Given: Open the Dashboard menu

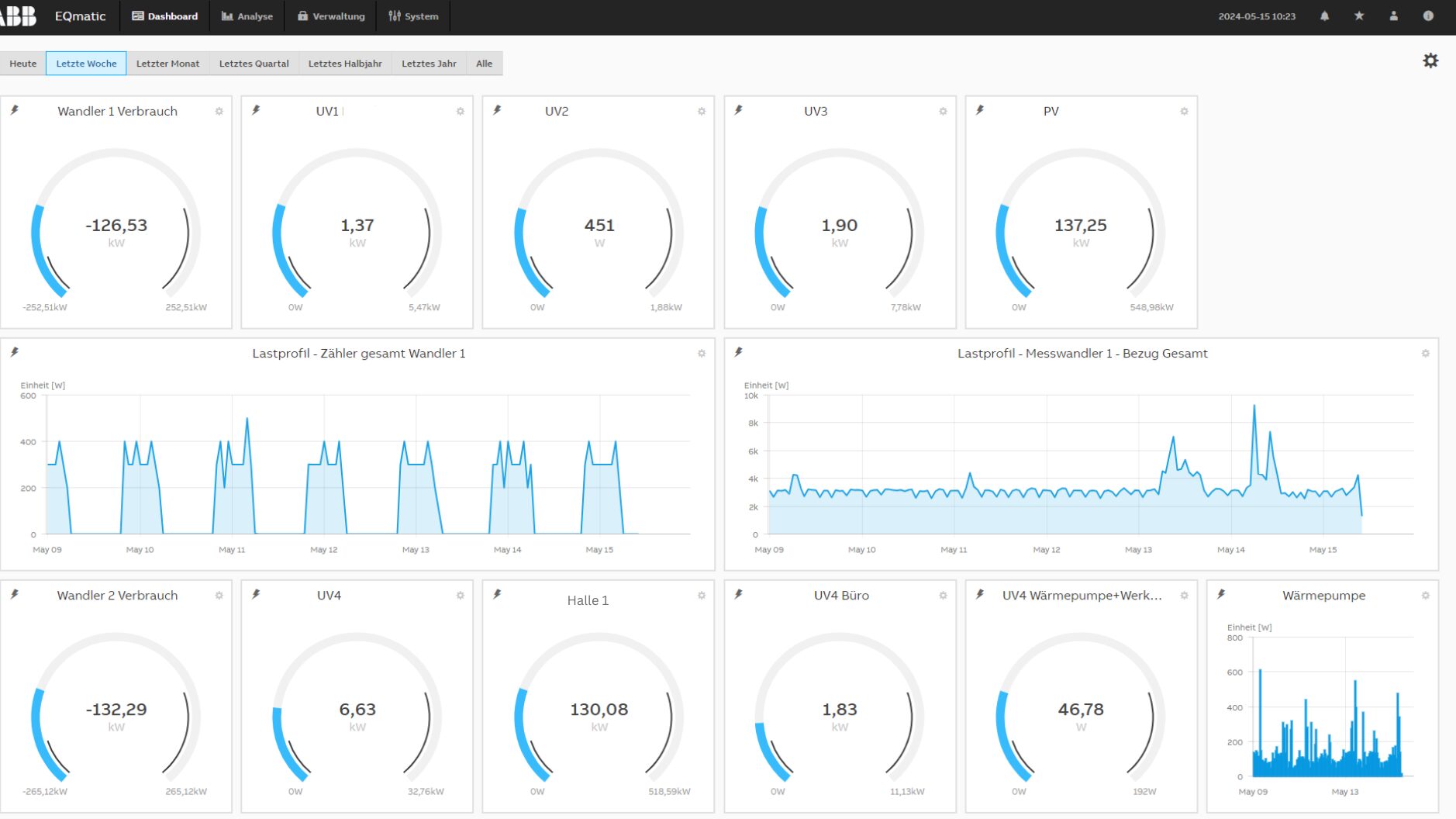Looking at the screenshot, I should (164, 16).
